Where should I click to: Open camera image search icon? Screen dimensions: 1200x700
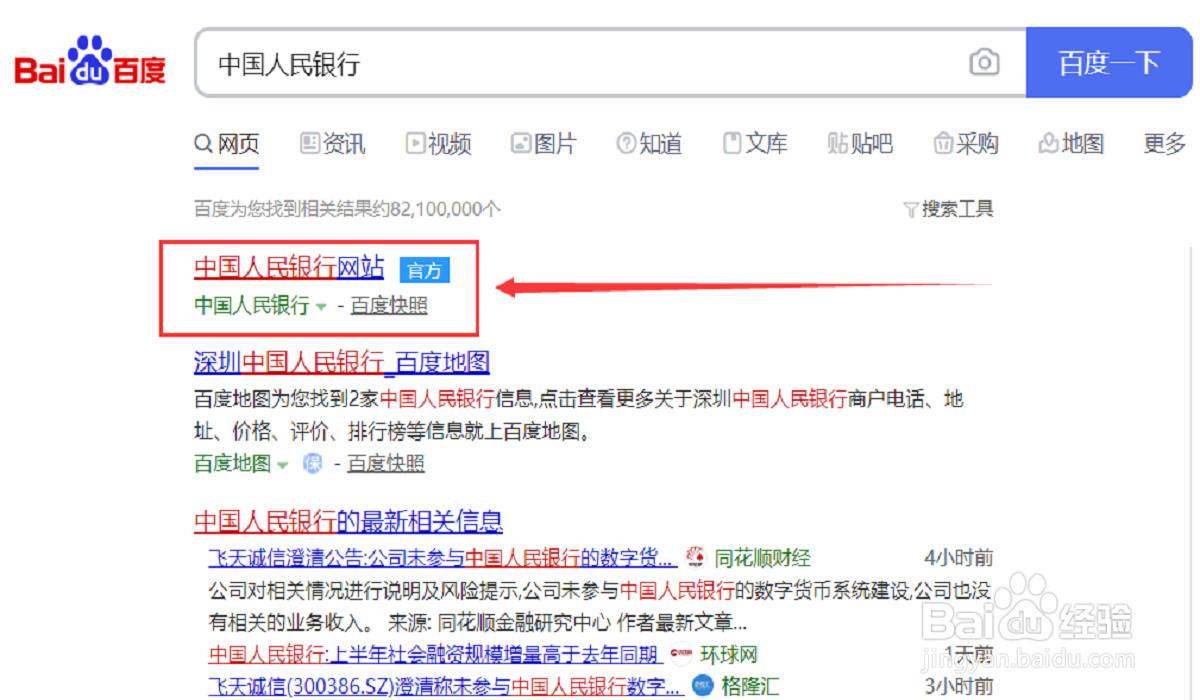pyautogui.click(x=984, y=63)
